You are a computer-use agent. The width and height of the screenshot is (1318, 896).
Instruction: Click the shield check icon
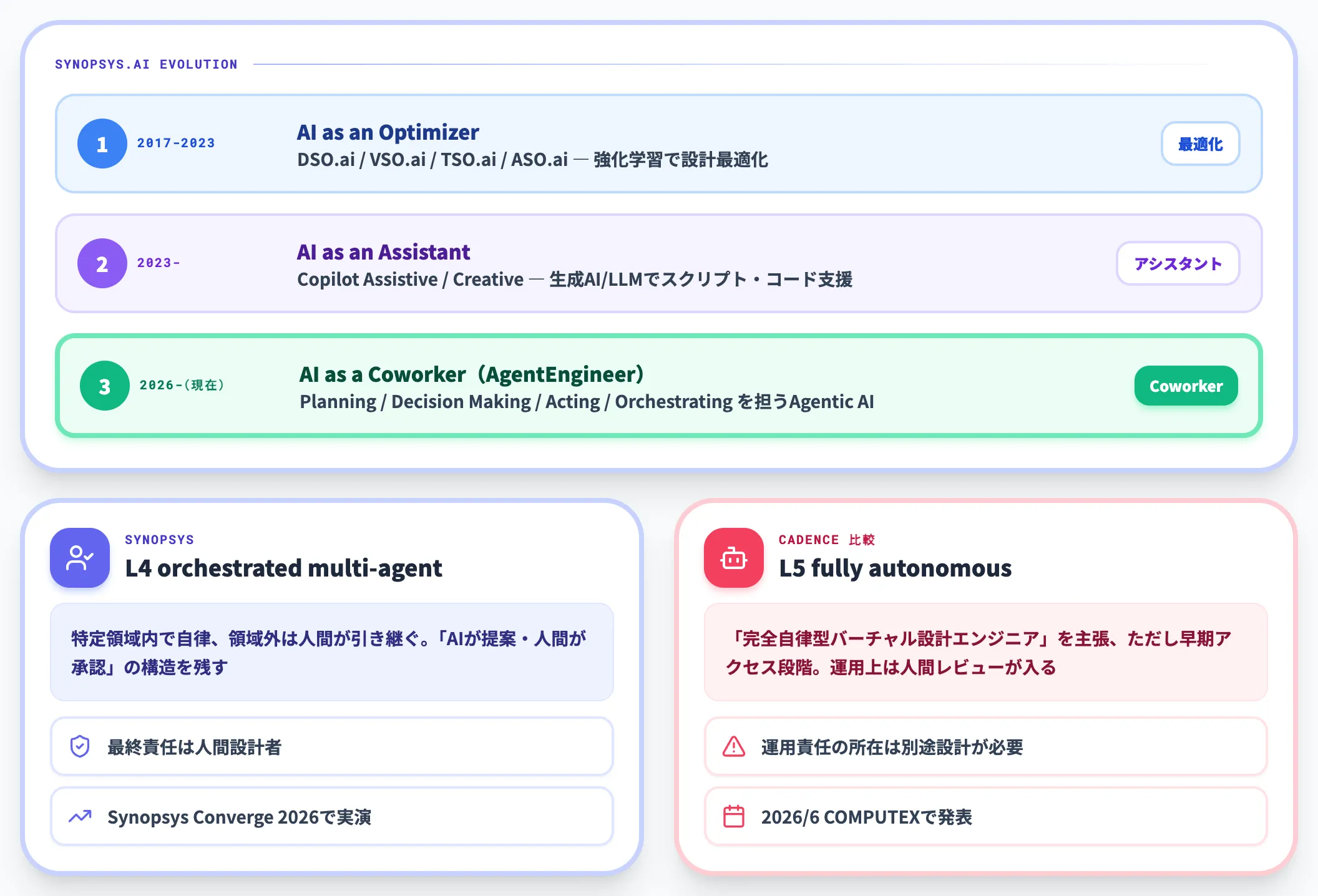pyautogui.click(x=80, y=746)
